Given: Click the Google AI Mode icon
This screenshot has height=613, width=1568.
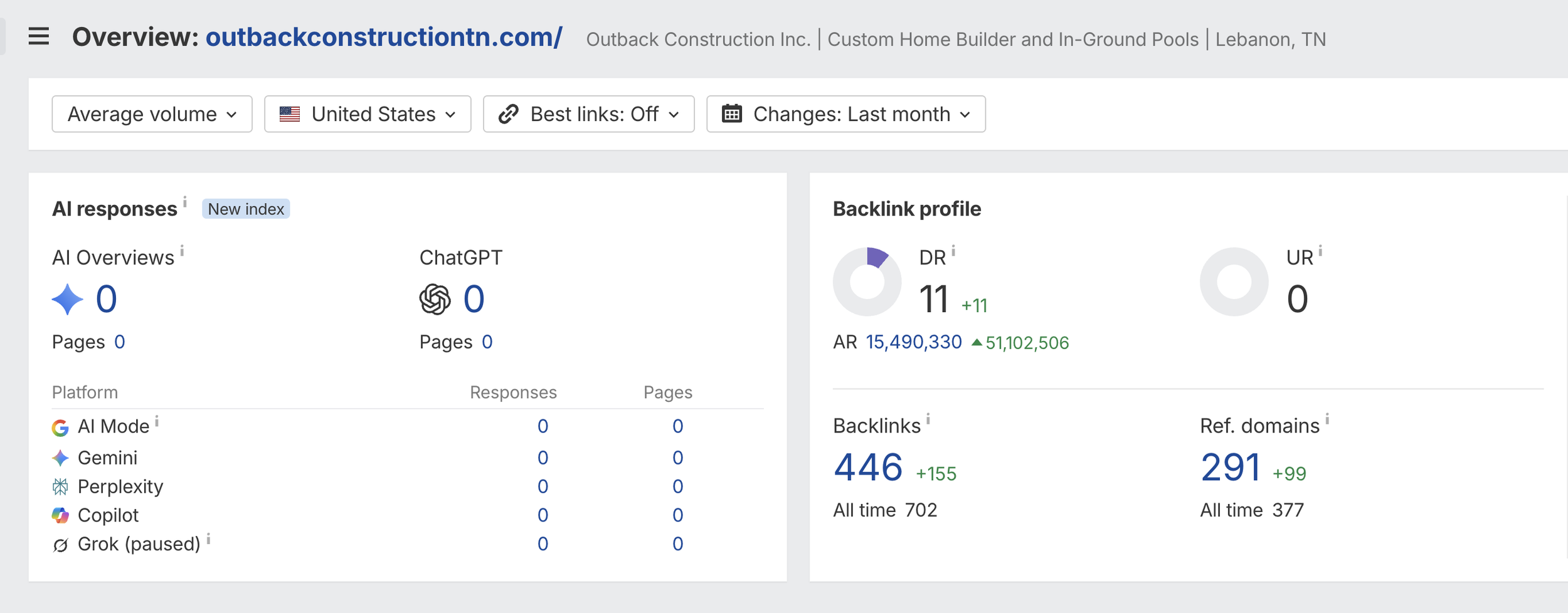Looking at the screenshot, I should tap(60, 427).
